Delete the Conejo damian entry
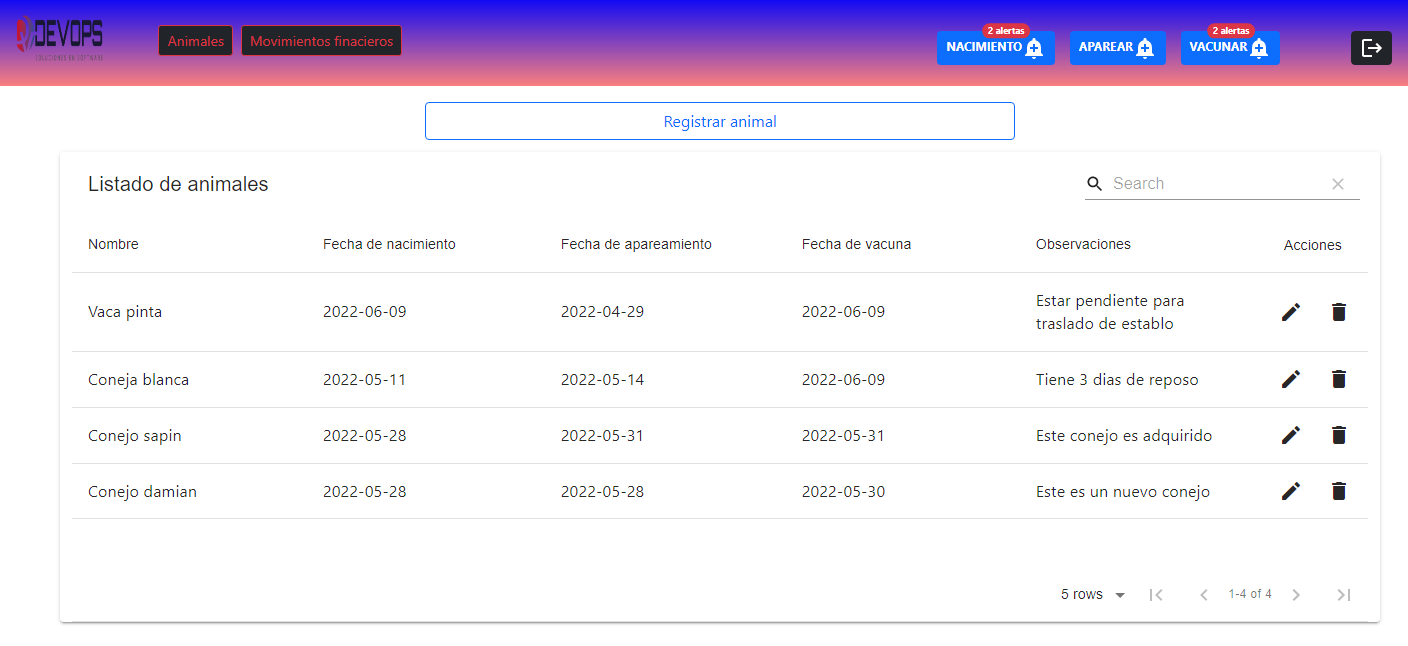The image size is (1408, 646). click(1339, 491)
